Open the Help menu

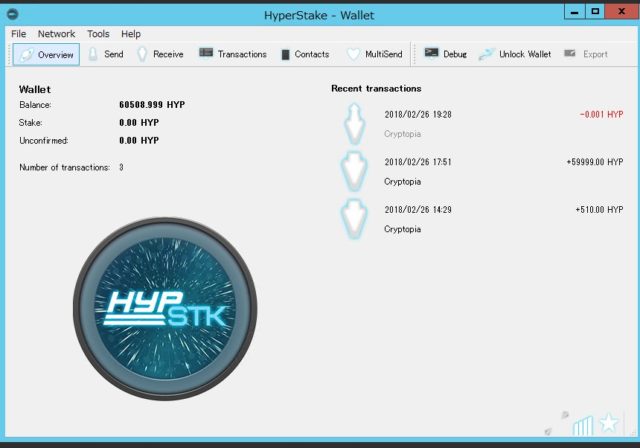pos(131,34)
